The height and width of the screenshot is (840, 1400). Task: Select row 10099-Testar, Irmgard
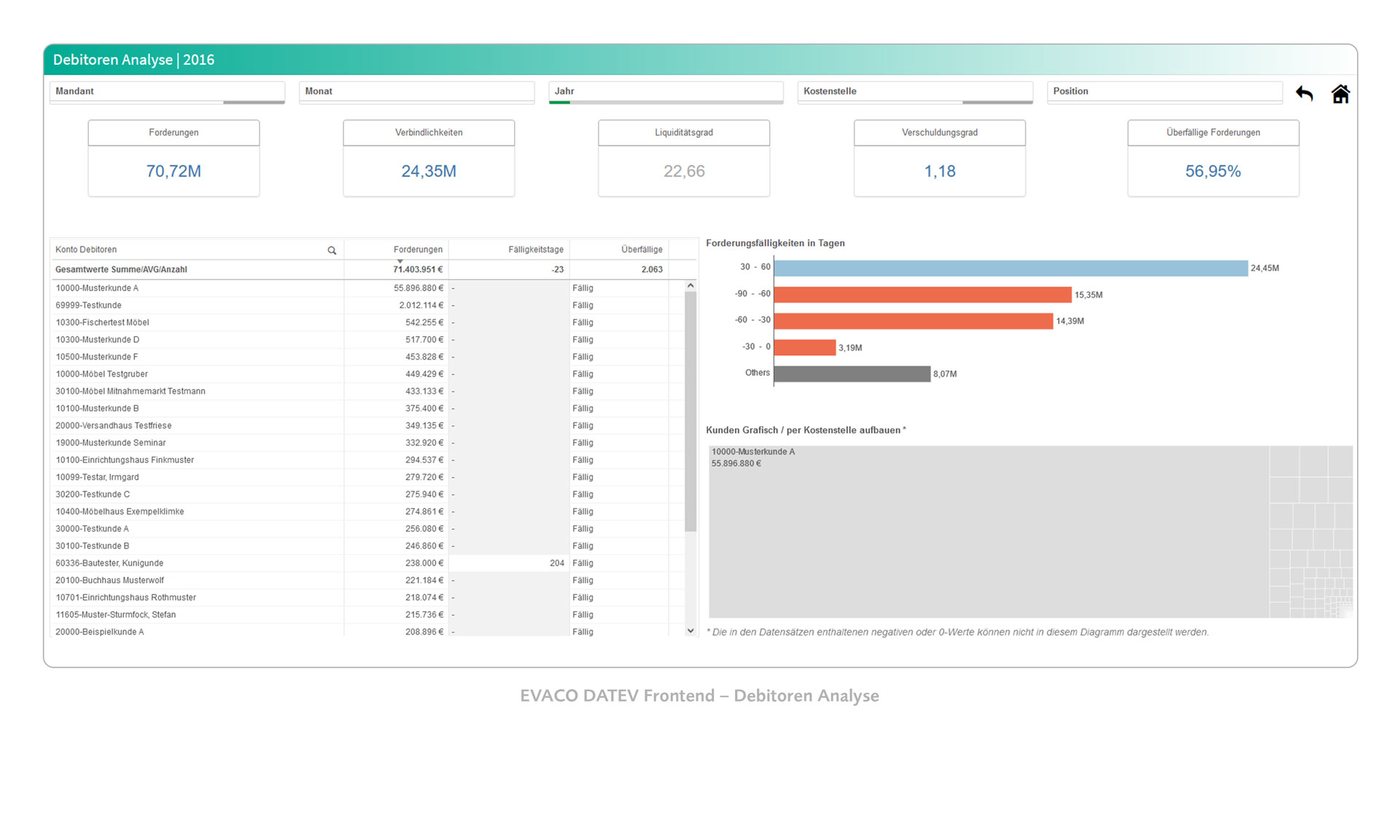367,477
